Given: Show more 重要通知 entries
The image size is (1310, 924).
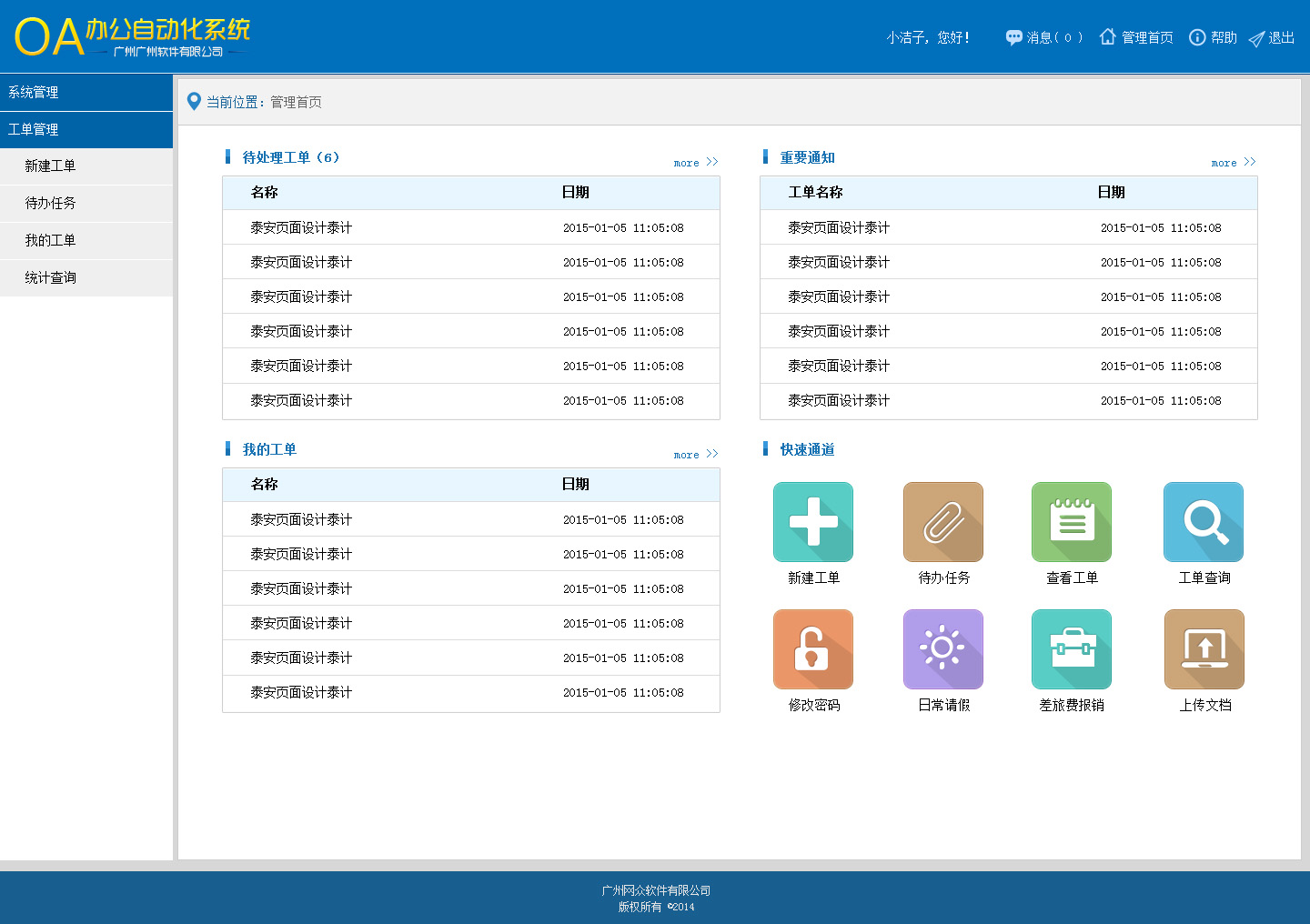Looking at the screenshot, I should tap(1233, 163).
